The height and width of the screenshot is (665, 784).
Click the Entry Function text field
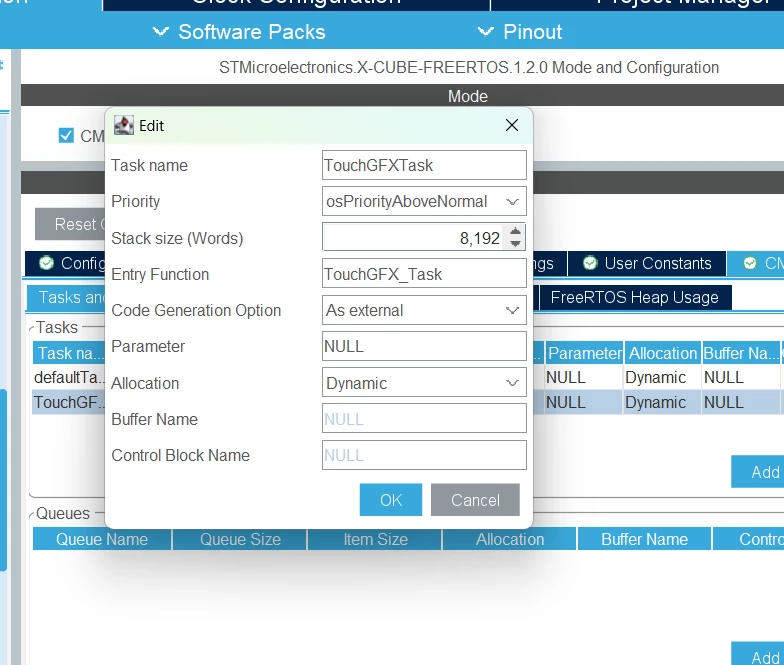tap(424, 274)
